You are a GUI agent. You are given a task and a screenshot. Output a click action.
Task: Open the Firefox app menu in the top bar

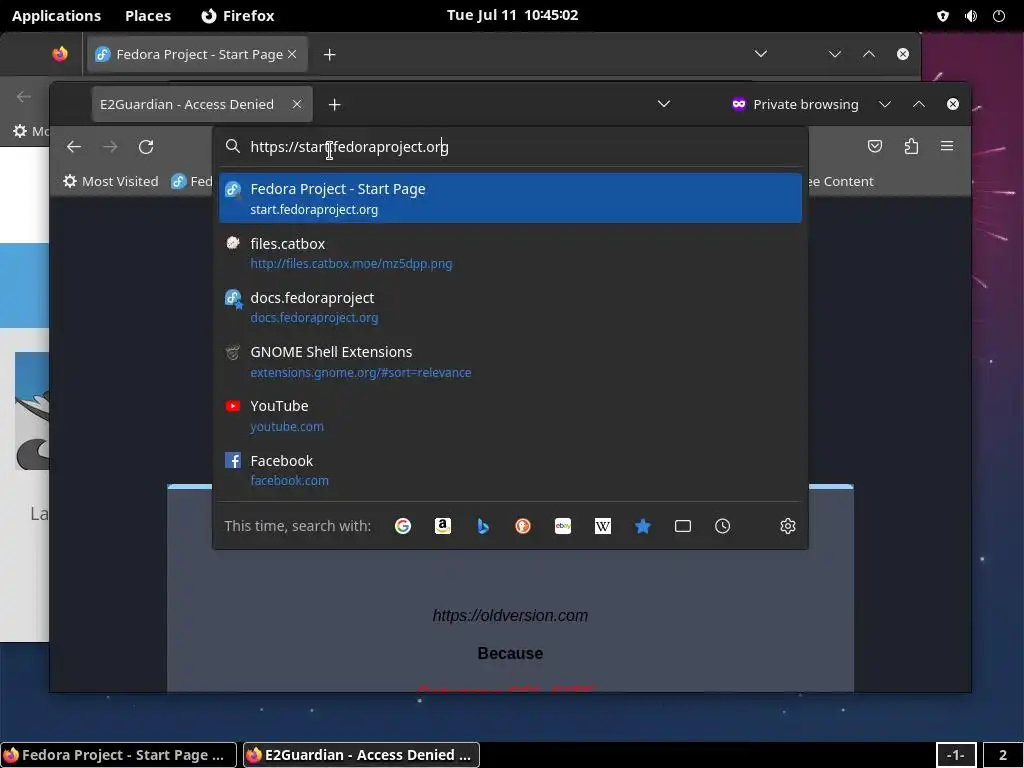tap(238, 16)
